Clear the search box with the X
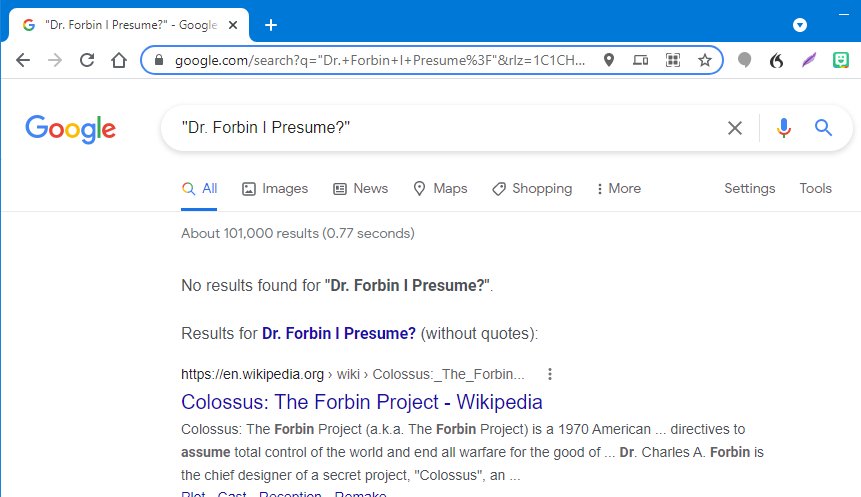This screenshot has width=861, height=497. click(735, 128)
